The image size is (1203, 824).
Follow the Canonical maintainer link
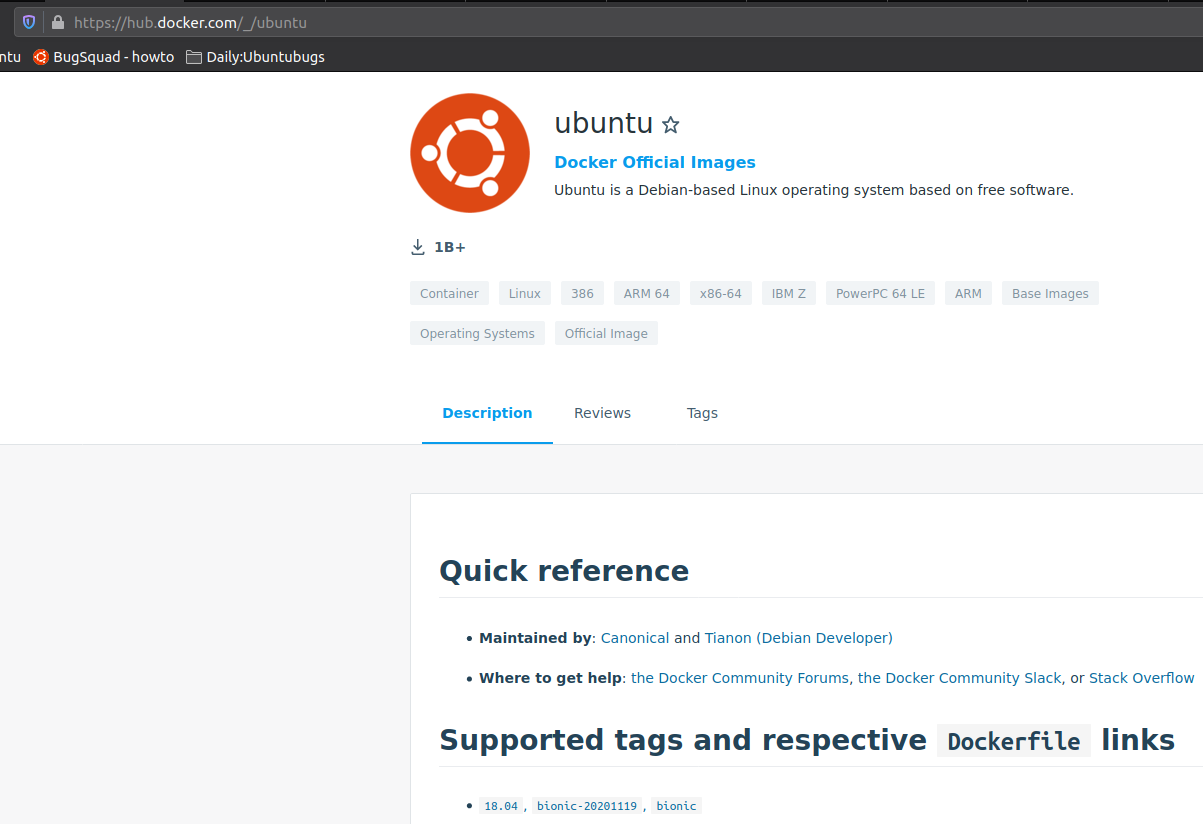tap(635, 638)
